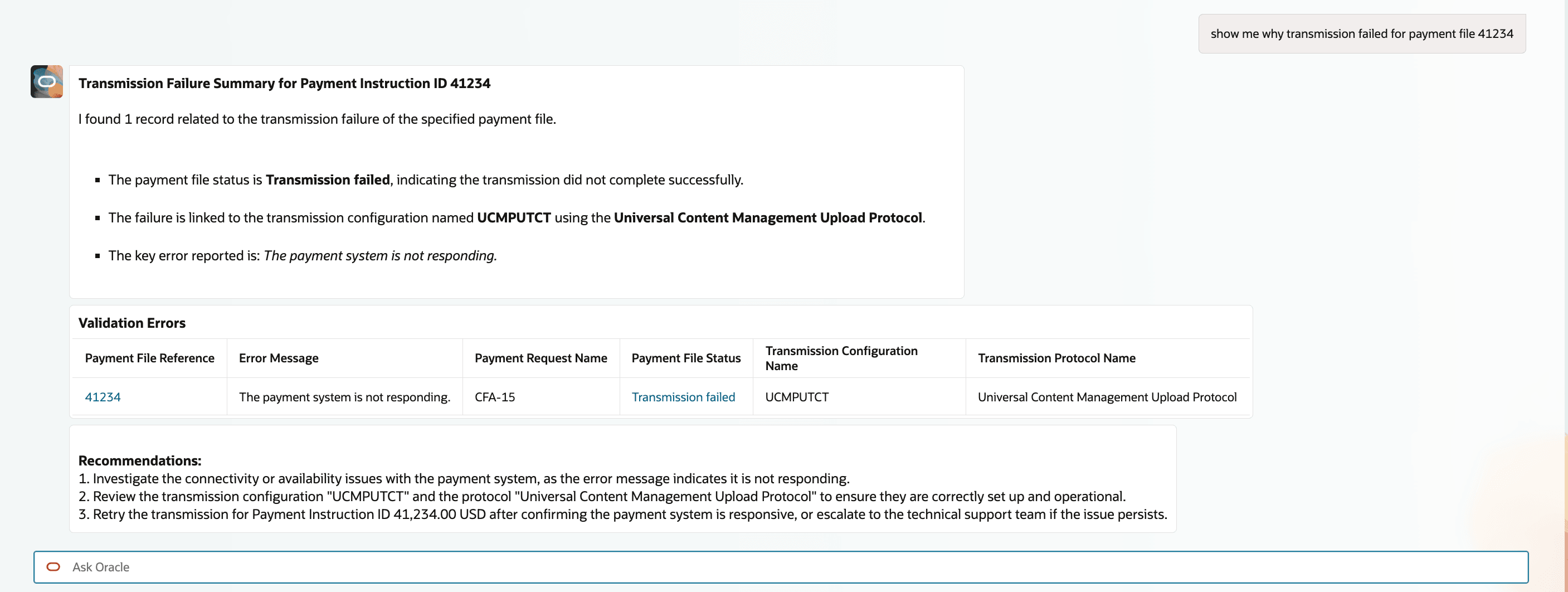Viewport: 1568px width, 592px height.
Task: Click bullet stating payment file status Transmission failed
Action: (x=426, y=180)
